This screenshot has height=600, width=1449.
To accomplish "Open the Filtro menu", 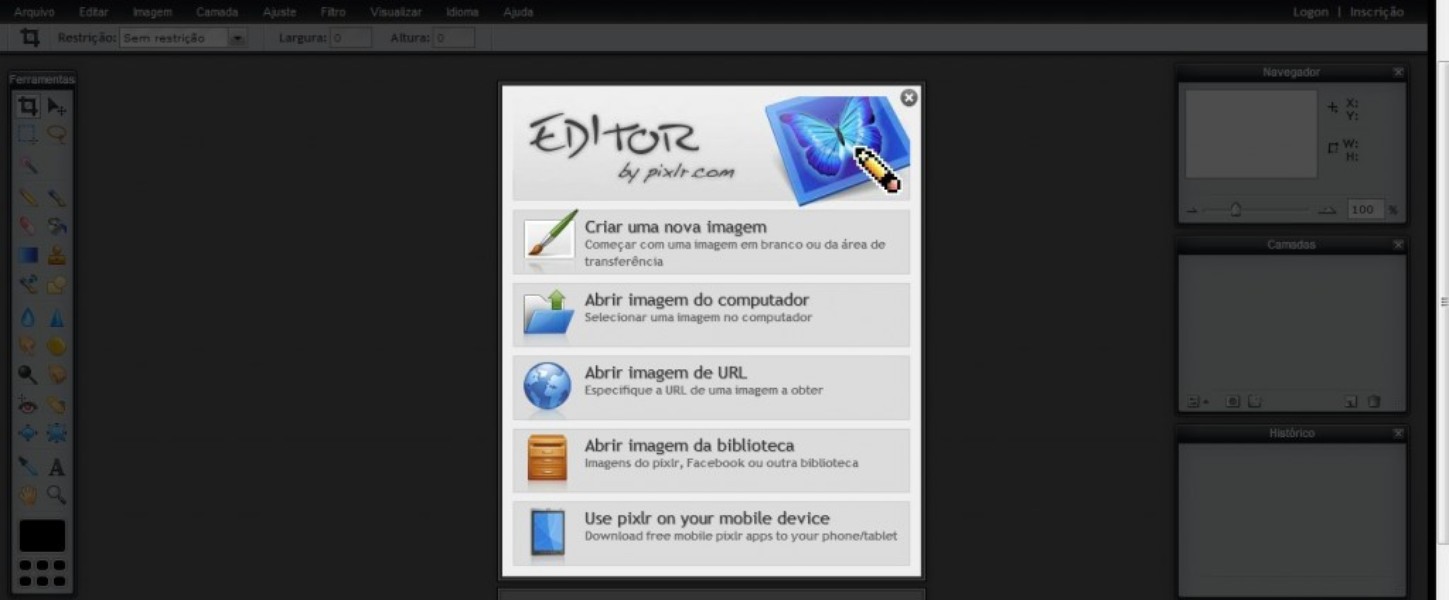I will (333, 12).
